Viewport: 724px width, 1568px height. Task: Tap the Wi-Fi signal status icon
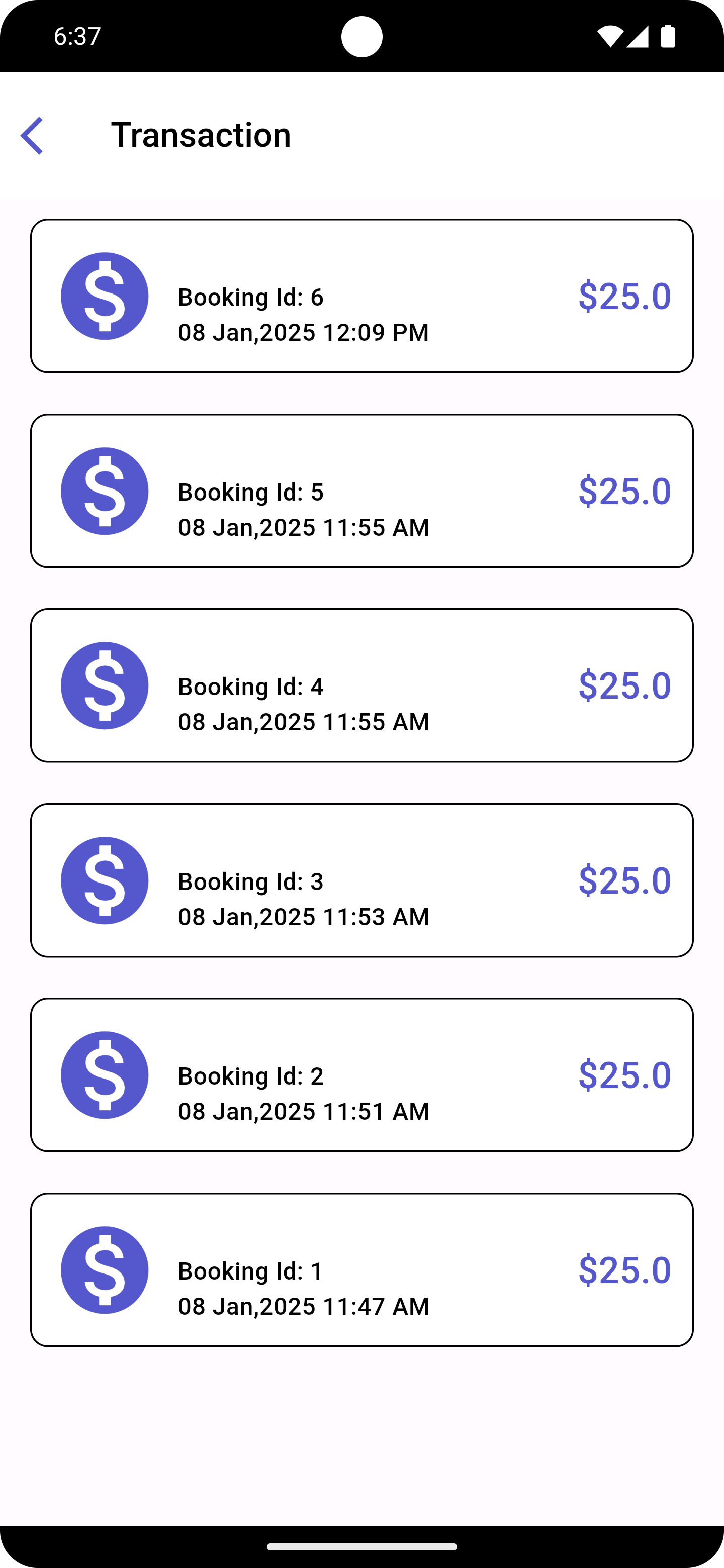click(609, 37)
